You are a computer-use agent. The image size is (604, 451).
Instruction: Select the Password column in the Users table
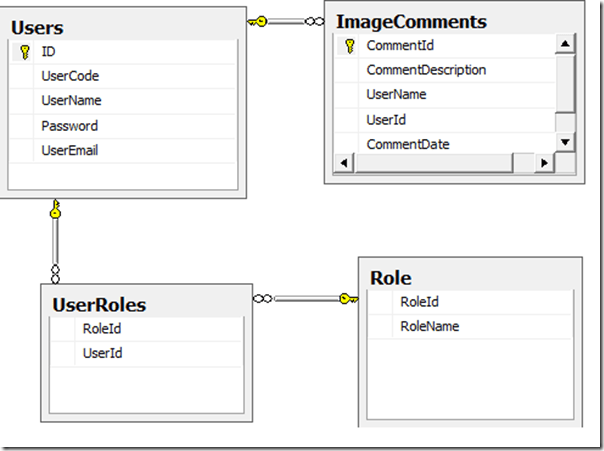click(70, 126)
